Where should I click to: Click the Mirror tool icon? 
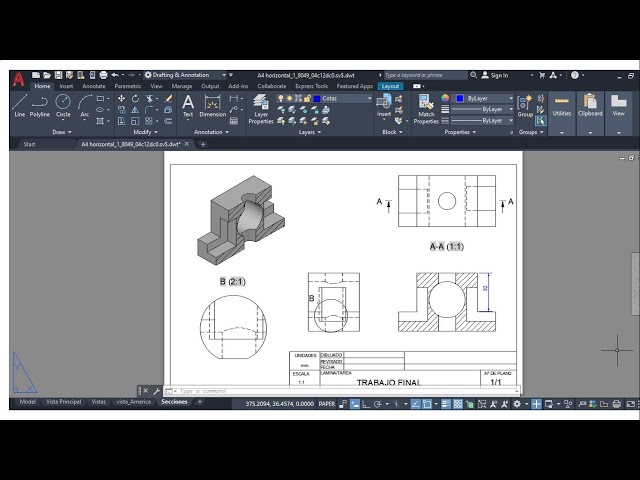[135, 110]
